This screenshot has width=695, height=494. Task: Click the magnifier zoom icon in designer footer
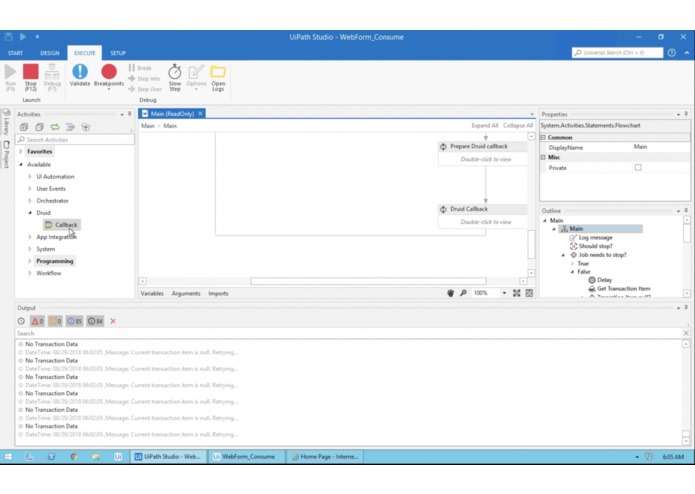click(463, 293)
